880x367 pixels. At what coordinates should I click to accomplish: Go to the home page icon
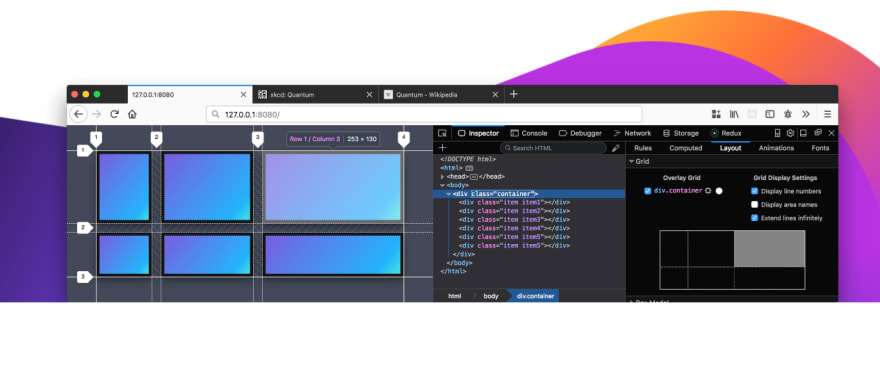(132, 114)
